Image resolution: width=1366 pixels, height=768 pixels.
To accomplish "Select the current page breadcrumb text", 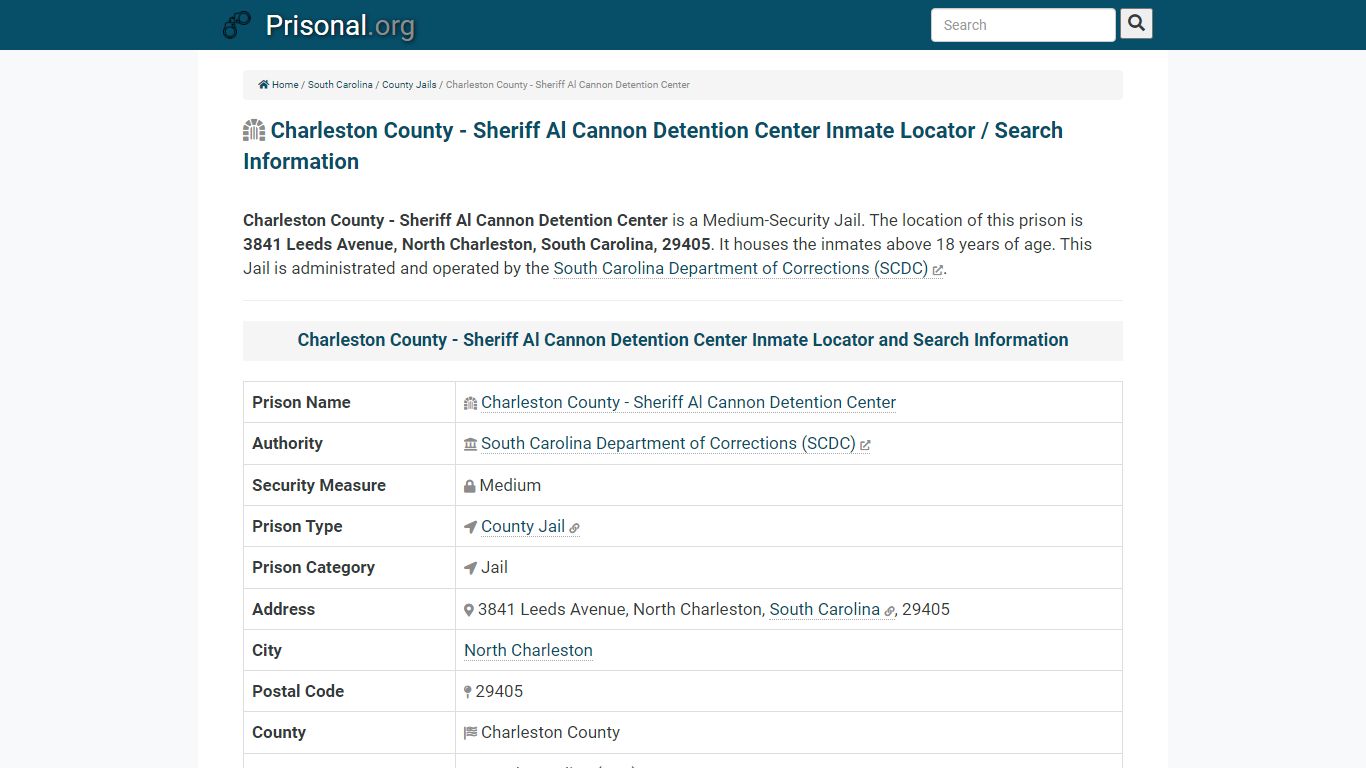I will [568, 85].
